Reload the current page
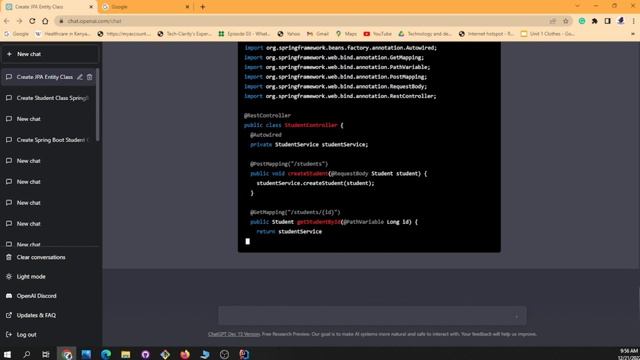The image size is (640, 360). point(32,21)
